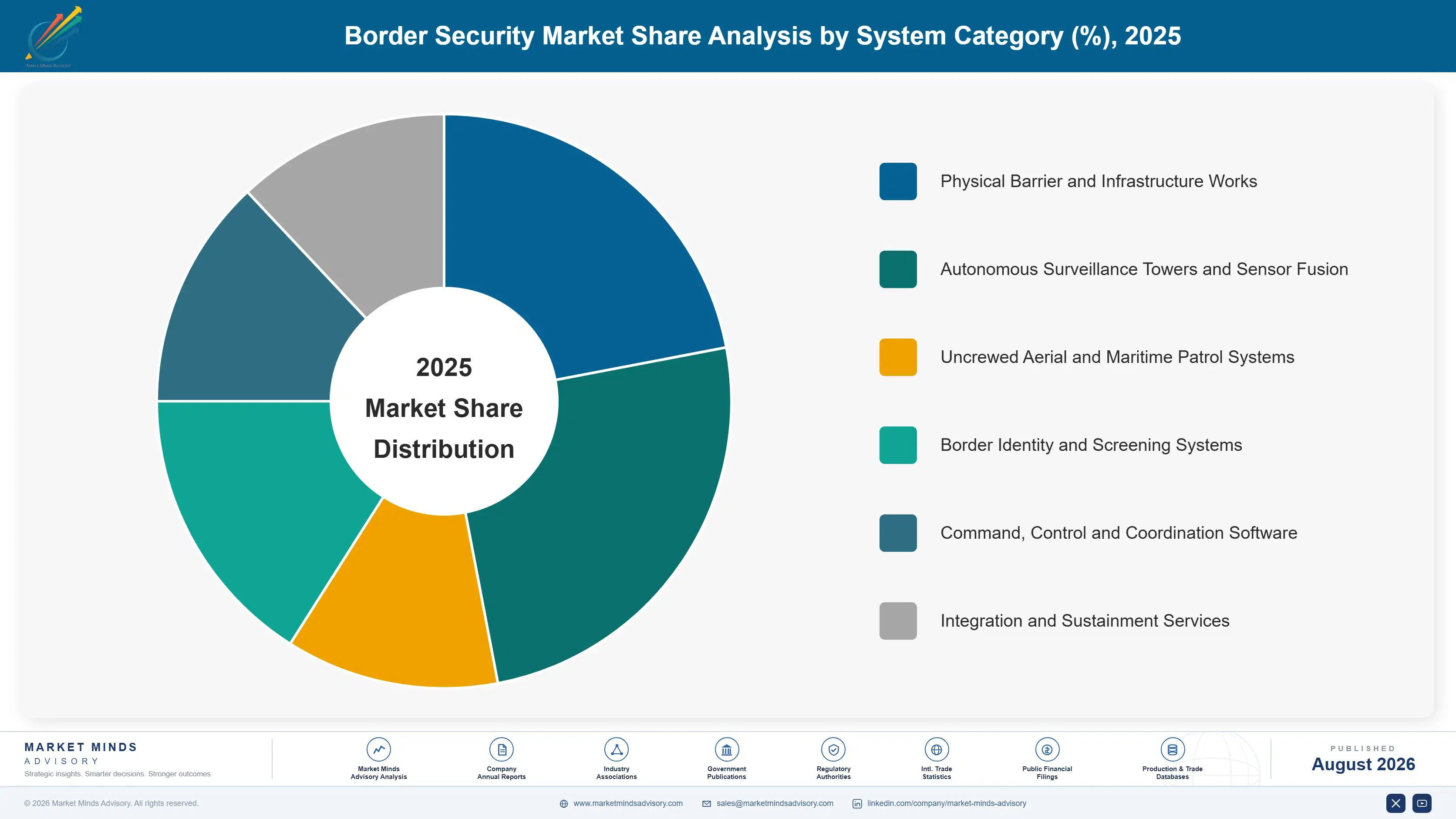Click the Market Minds Advisory Analysis icon
Image resolution: width=1456 pixels, height=819 pixels.
(x=379, y=749)
